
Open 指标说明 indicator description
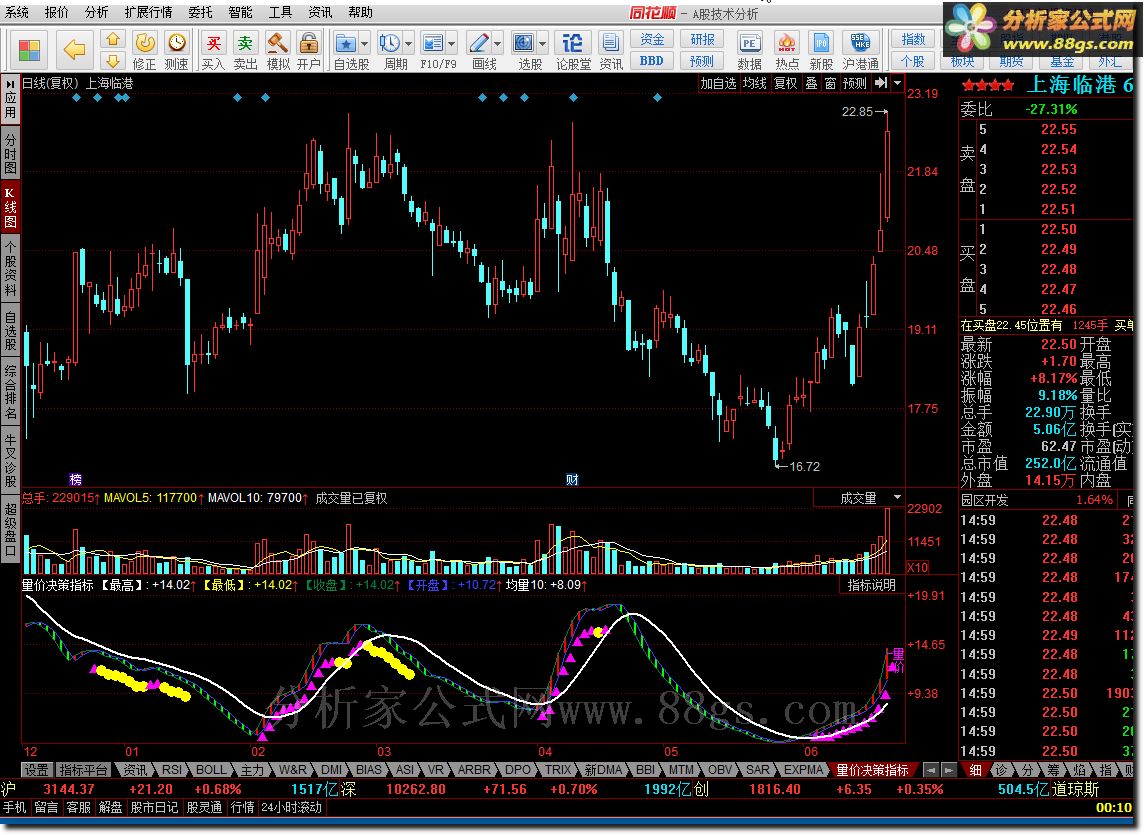(x=871, y=585)
